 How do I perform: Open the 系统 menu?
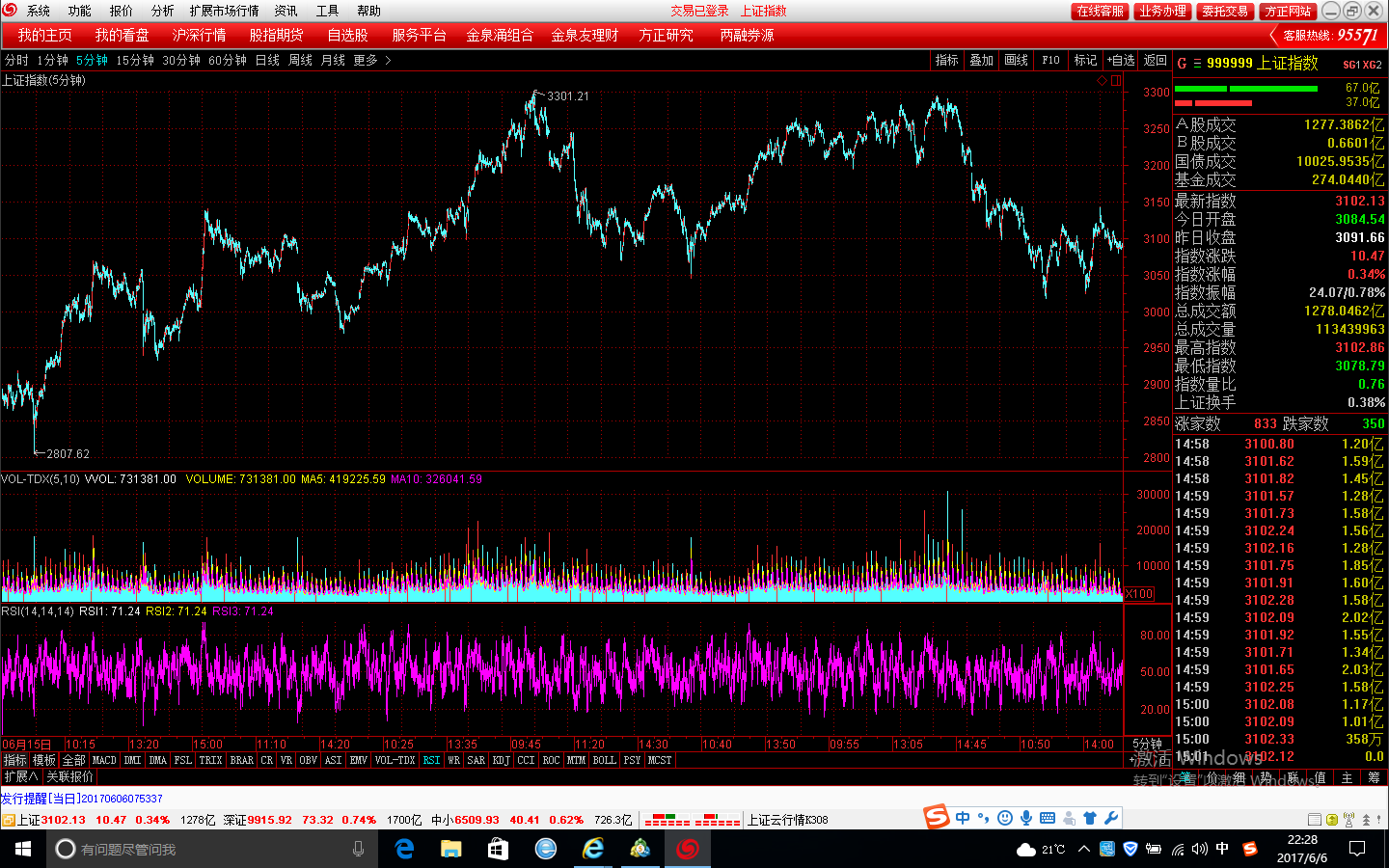[39, 11]
